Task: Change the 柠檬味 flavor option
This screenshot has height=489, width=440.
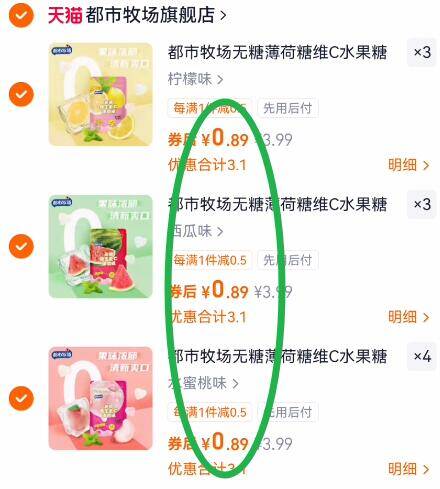Action: 195,79
